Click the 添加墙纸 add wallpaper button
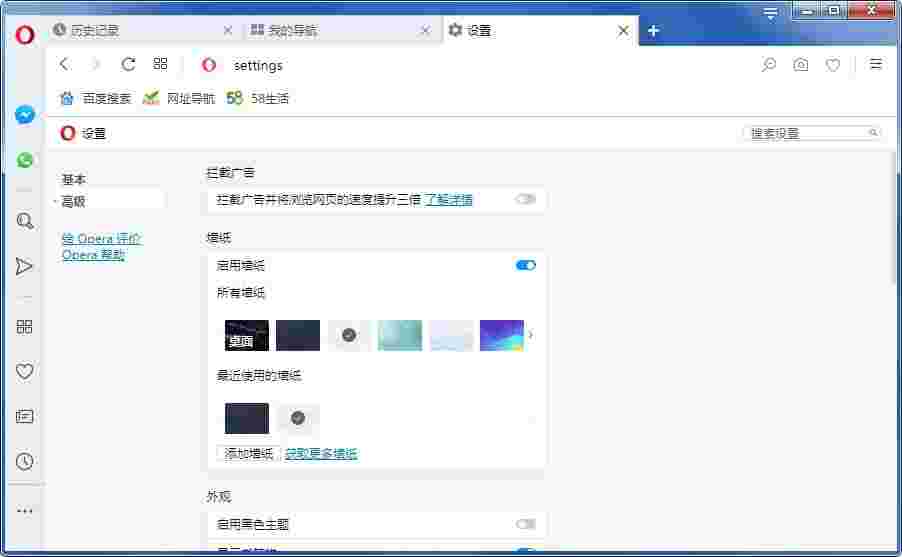The width and height of the screenshot is (902, 557). click(x=249, y=453)
